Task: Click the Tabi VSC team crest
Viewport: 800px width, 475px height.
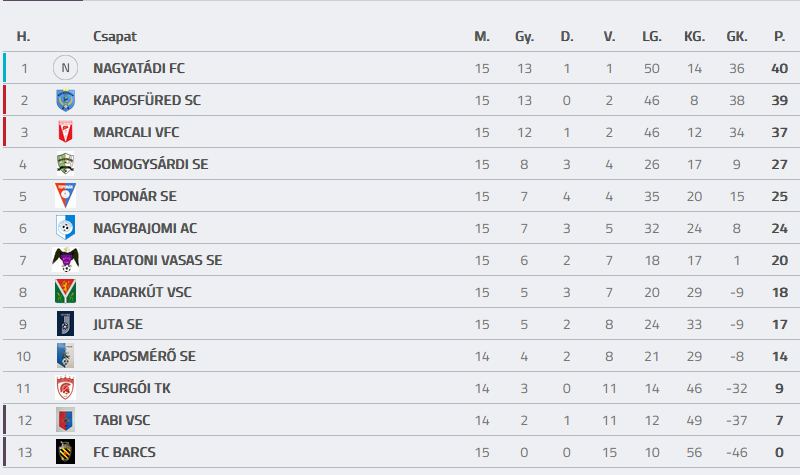Action: coord(65,420)
